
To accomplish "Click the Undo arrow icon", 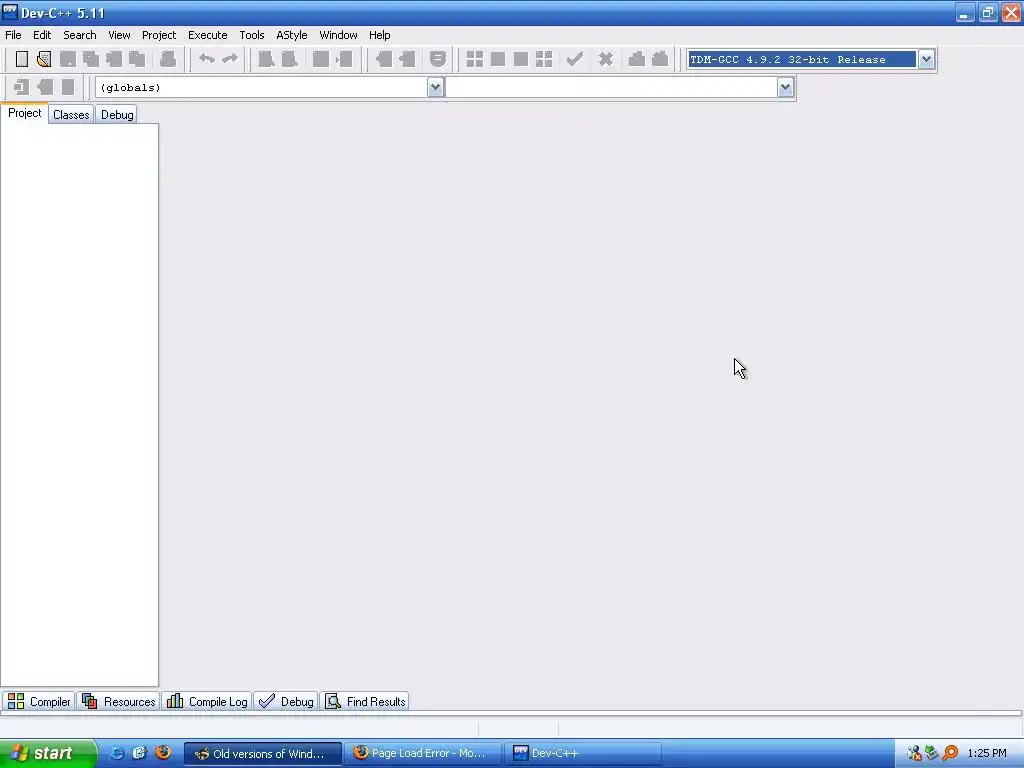I will pos(206,59).
